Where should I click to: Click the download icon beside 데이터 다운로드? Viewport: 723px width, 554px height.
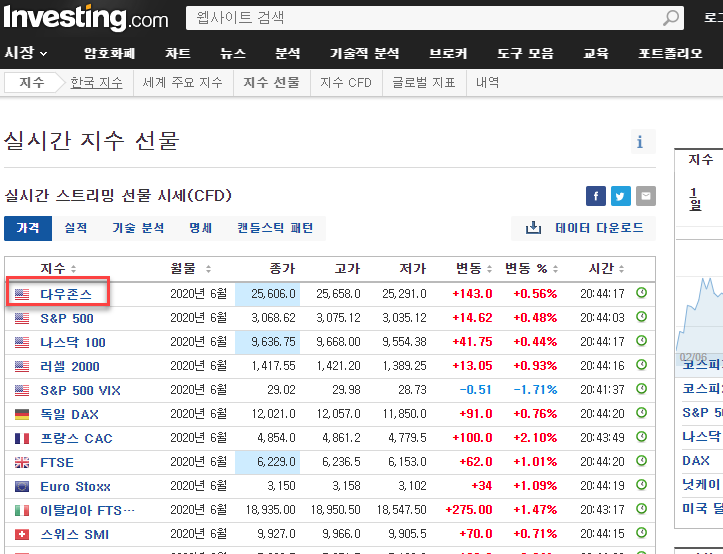533,227
